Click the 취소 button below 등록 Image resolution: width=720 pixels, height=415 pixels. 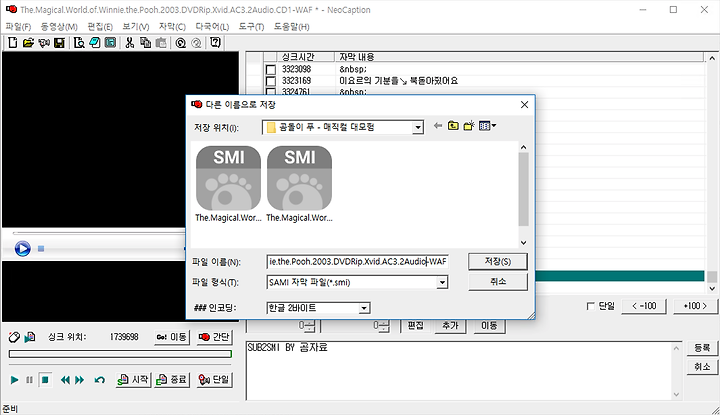pyautogui.click(x=702, y=367)
